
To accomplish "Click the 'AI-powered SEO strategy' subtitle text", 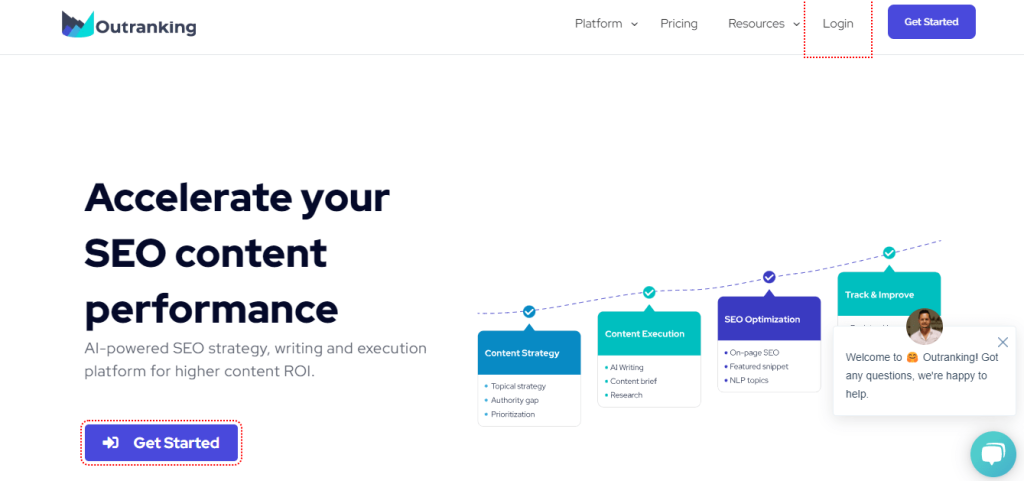I will pyautogui.click(x=255, y=360).
